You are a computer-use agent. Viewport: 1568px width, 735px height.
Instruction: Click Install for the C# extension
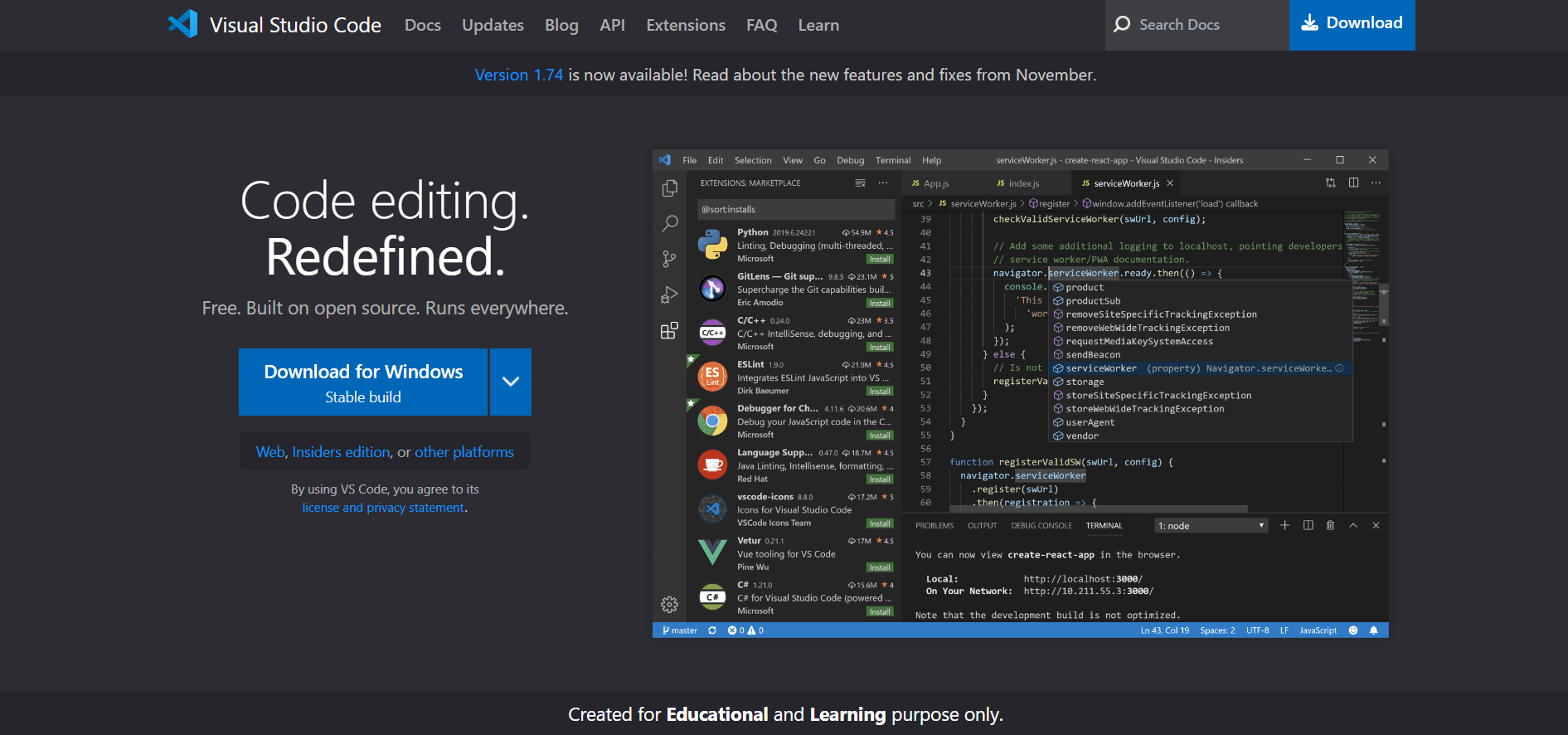880,611
